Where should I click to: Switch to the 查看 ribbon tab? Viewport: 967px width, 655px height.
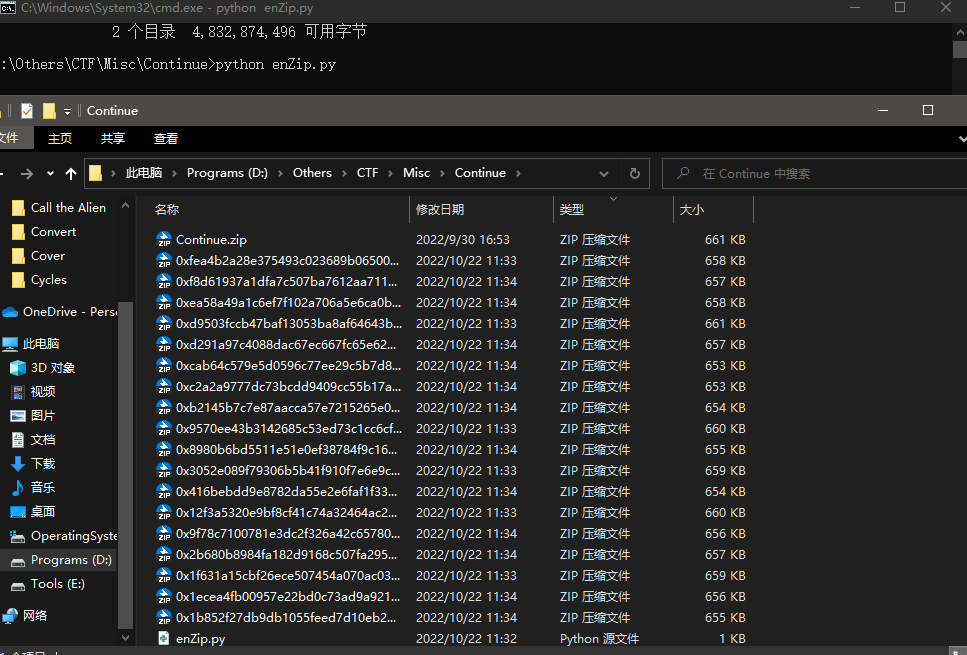click(166, 139)
